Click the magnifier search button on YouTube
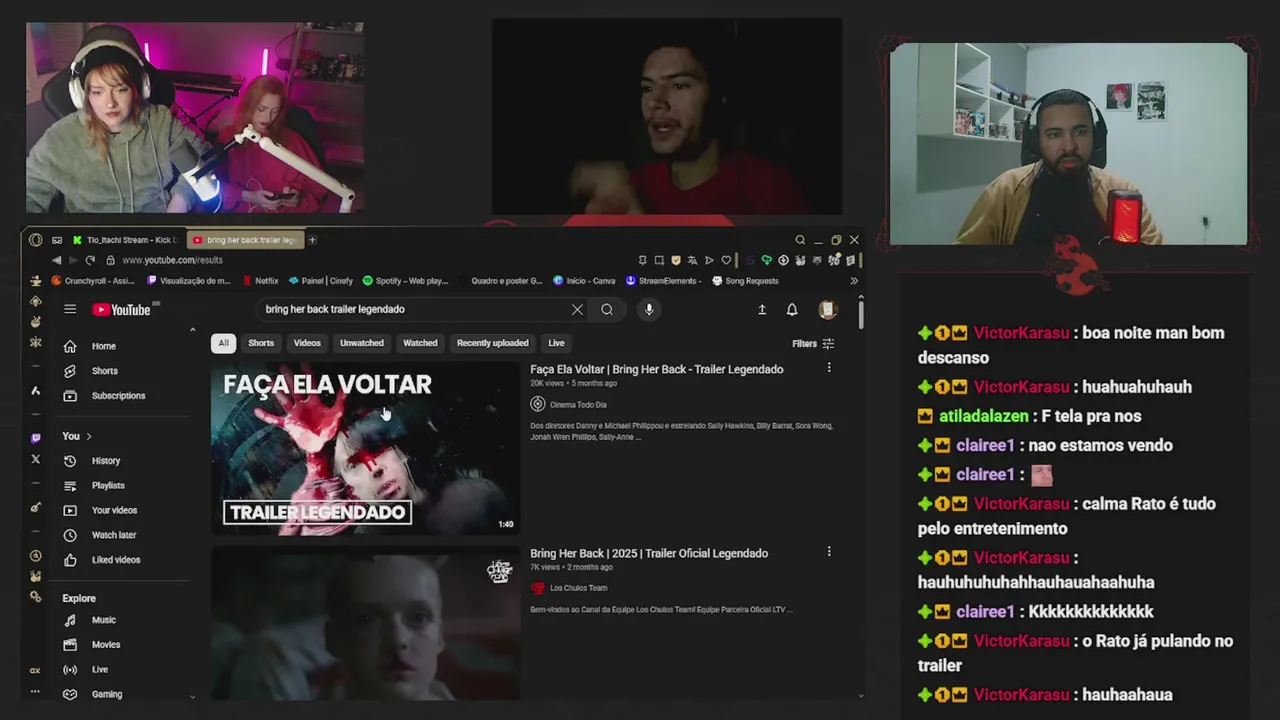Screen dimensions: 1280x720 (607, 309)
